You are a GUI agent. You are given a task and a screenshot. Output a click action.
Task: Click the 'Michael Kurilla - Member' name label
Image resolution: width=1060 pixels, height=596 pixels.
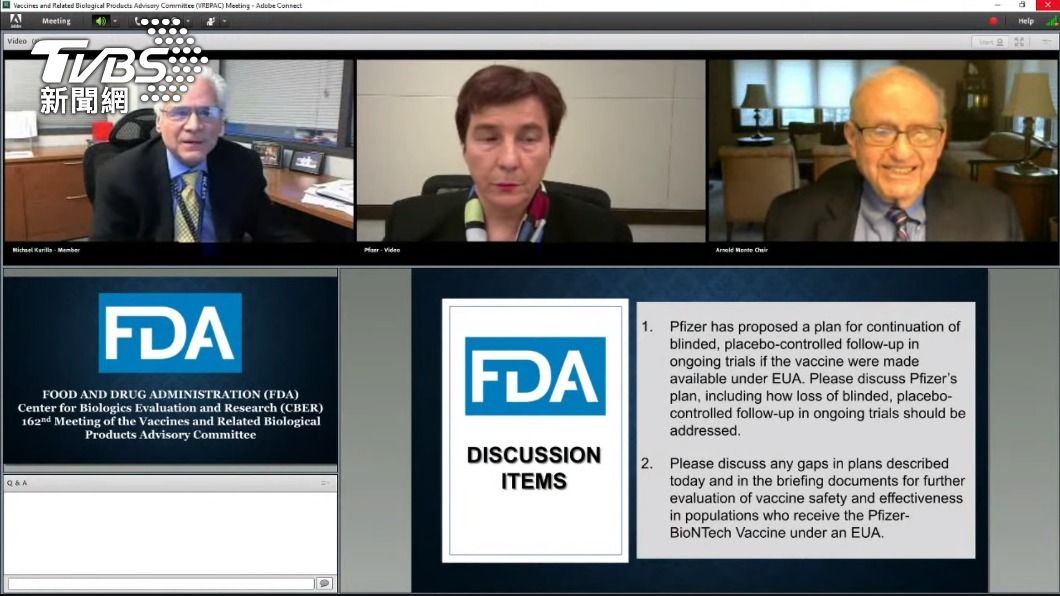click(46, 250)
